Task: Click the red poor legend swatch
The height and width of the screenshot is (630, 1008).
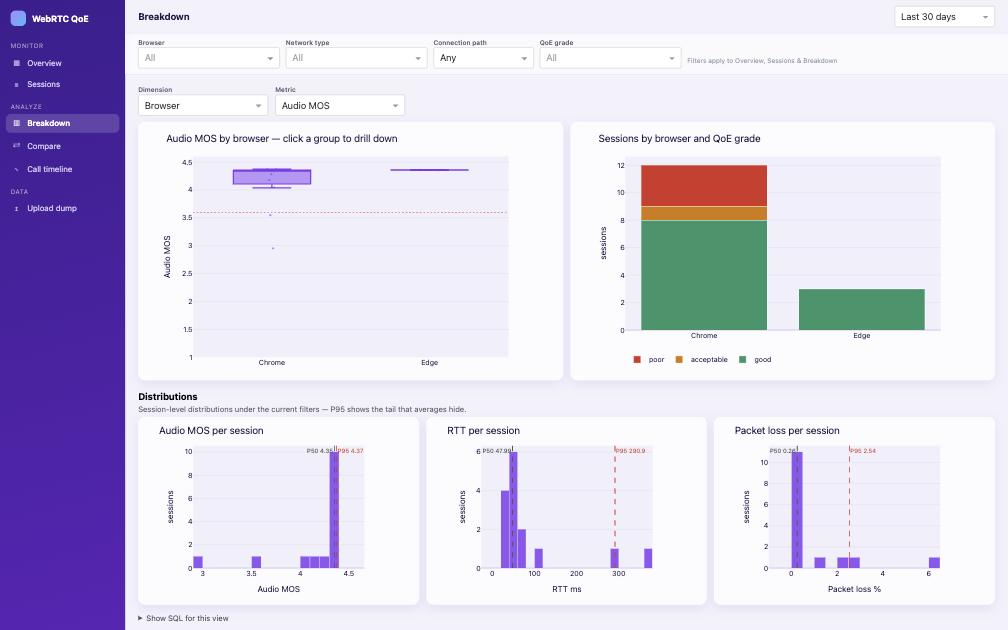Action: pos(637,359)
